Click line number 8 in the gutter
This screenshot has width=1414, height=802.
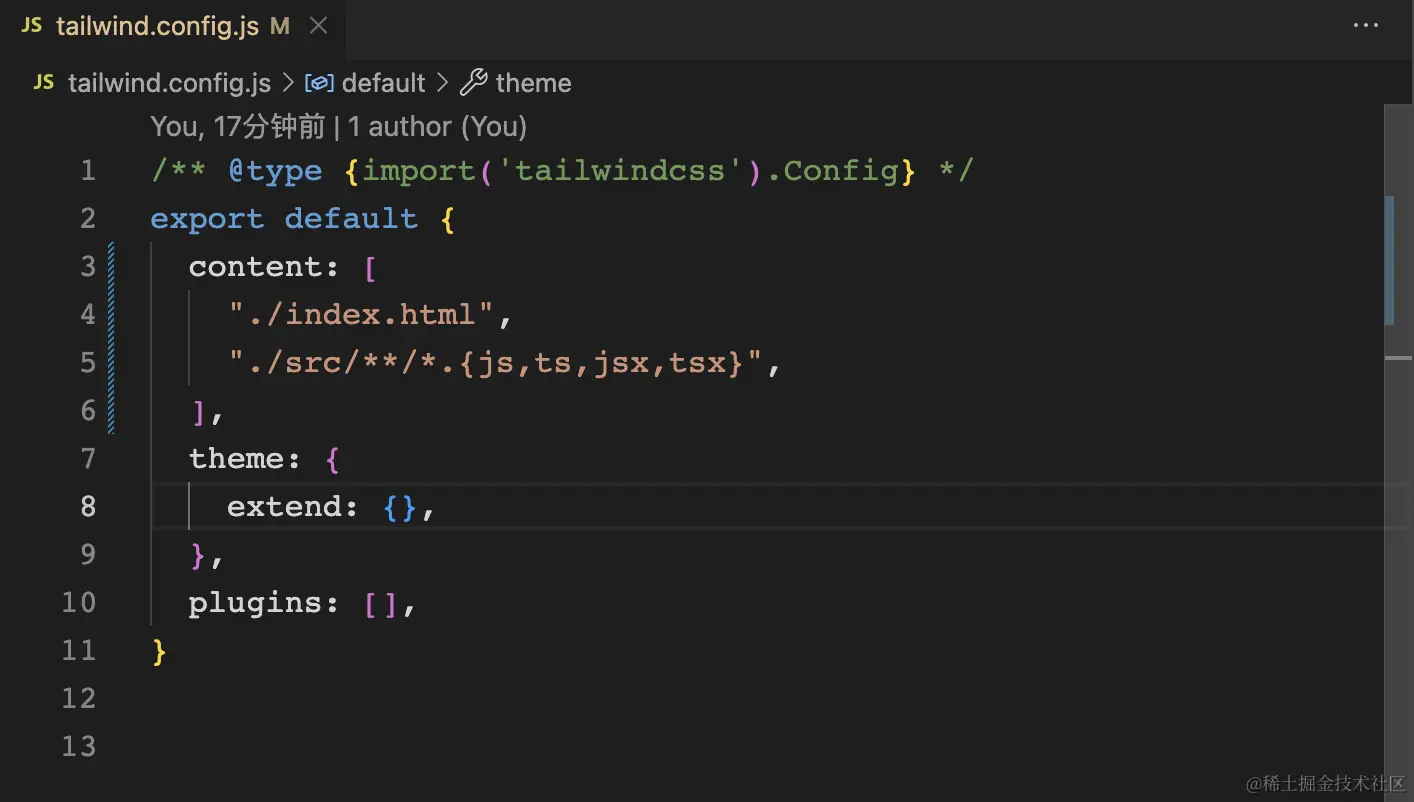coord(88,507)
